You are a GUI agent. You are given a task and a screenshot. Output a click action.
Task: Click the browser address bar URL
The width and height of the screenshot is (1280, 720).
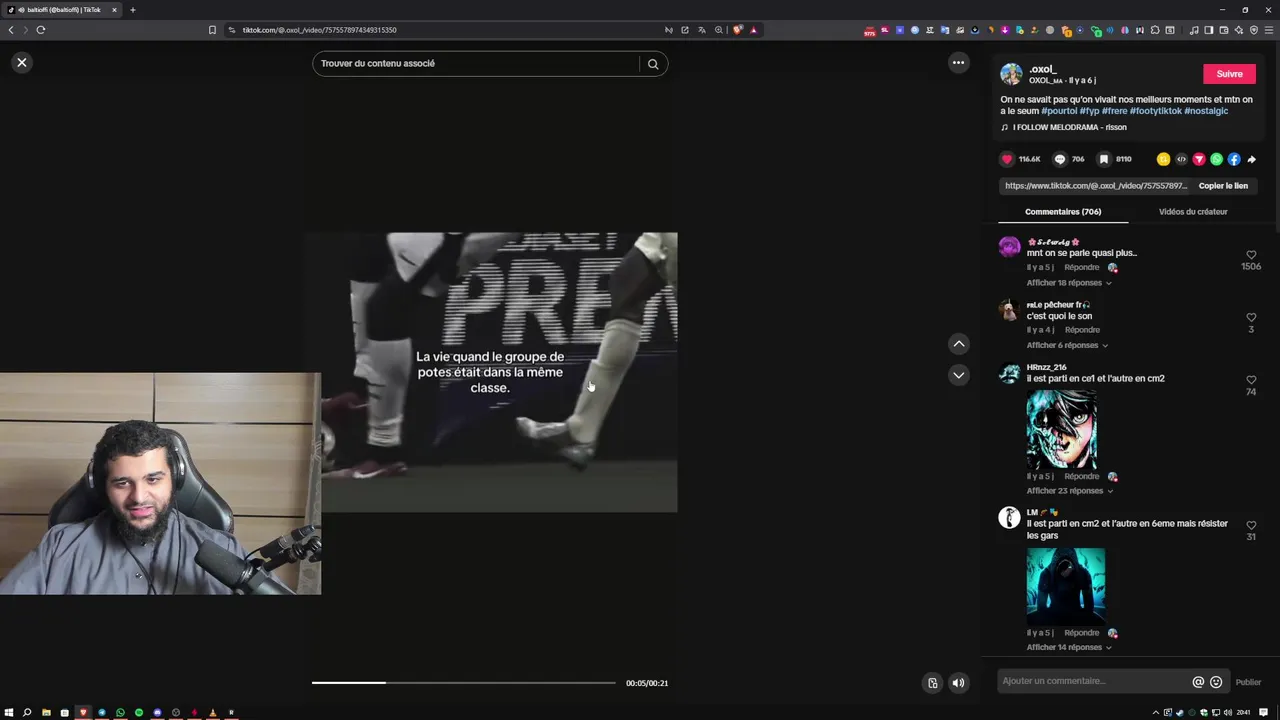point(320,30)
